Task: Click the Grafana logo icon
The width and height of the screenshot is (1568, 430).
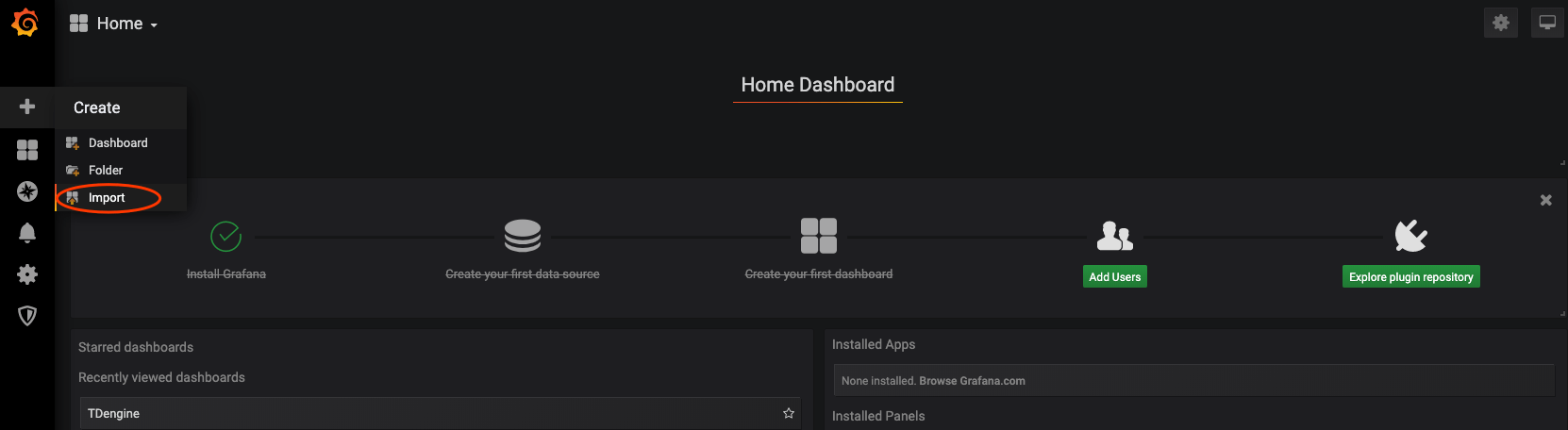Action: pyautogui.click(x=25, y=23)
